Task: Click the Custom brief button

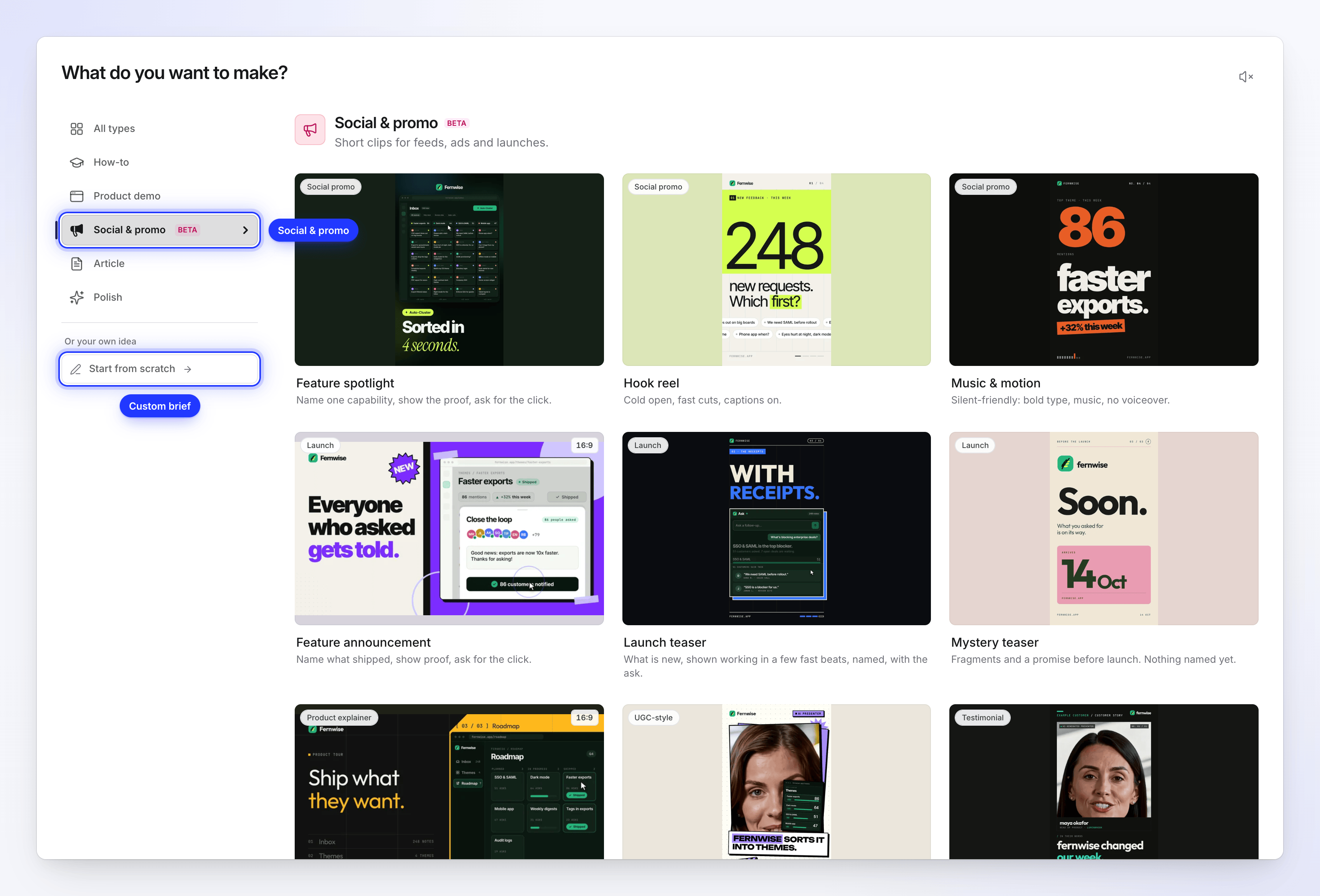Action: [x=160, y=406]
